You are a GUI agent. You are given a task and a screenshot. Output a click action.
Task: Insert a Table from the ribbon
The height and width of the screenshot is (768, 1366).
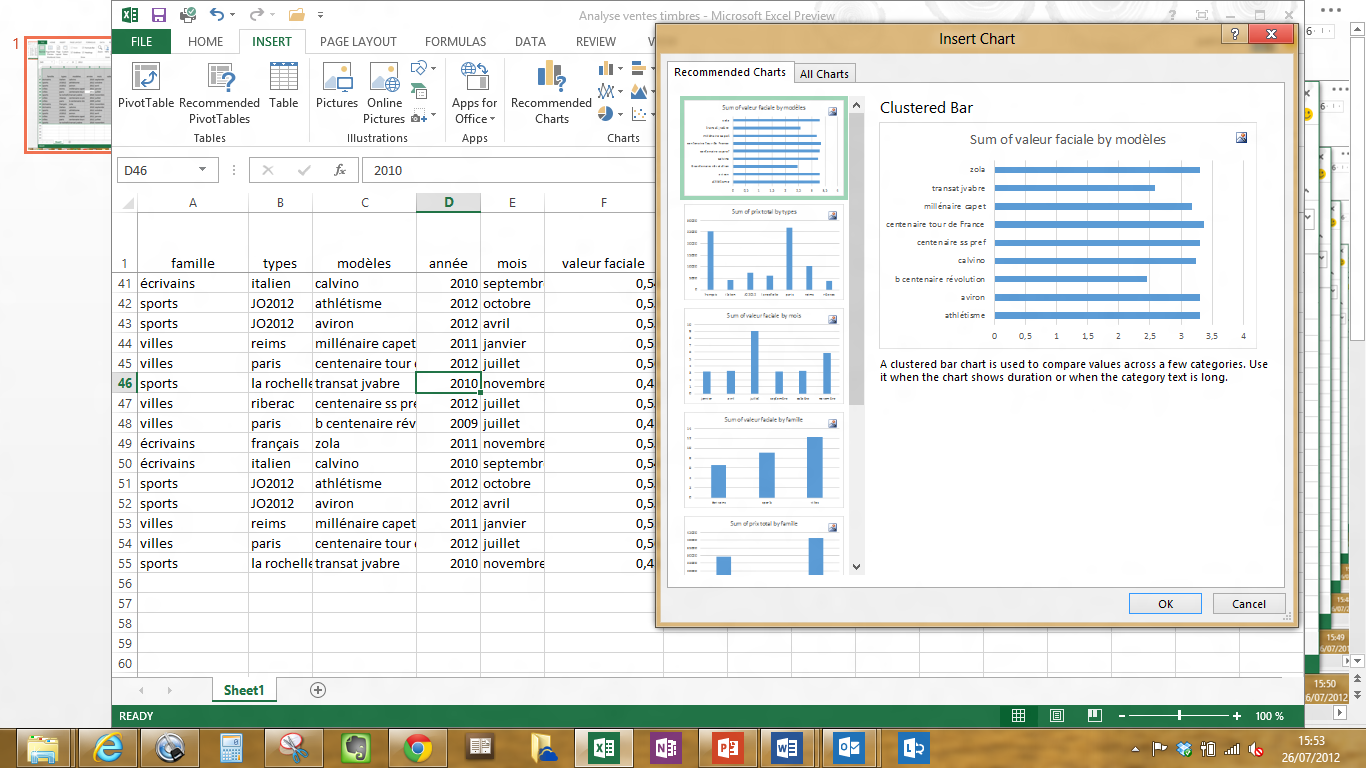283,78
